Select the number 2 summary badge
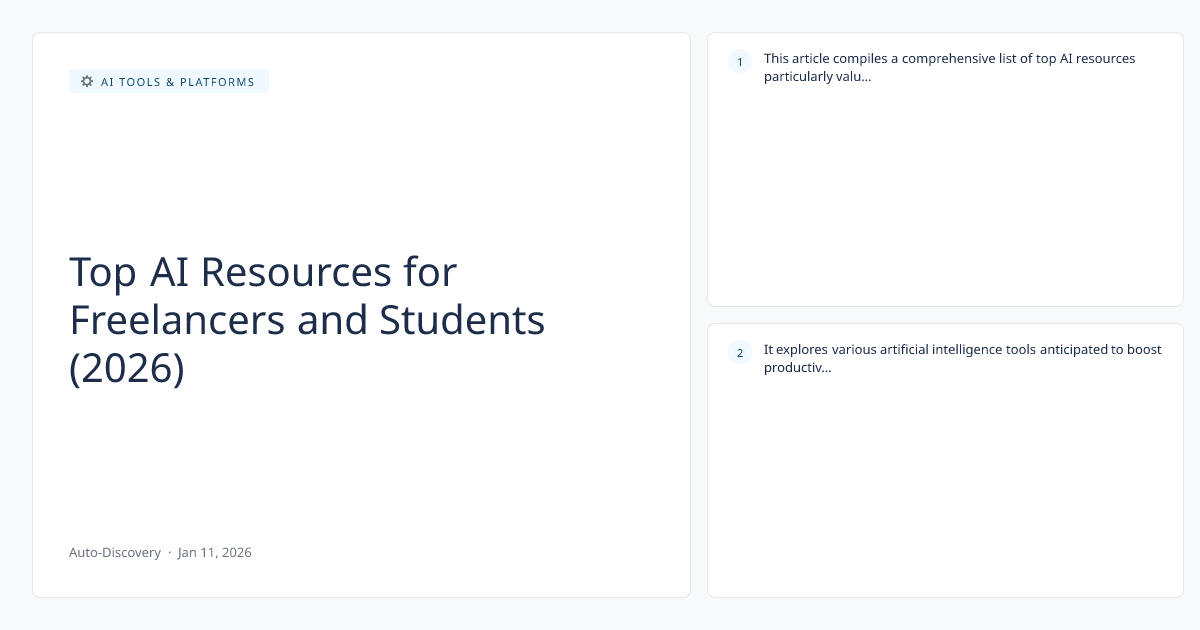This screenshot has width=1200, height=630. pos(740,352)
